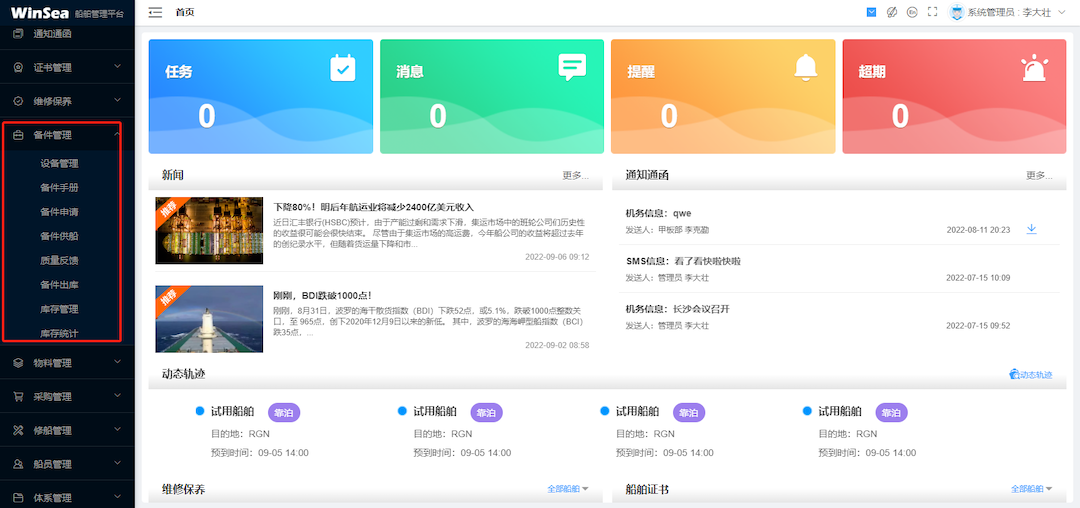Viewport: 1080px width, 508px height.
Task: Open 库存统计 submenu item
Action: (59, 334)
